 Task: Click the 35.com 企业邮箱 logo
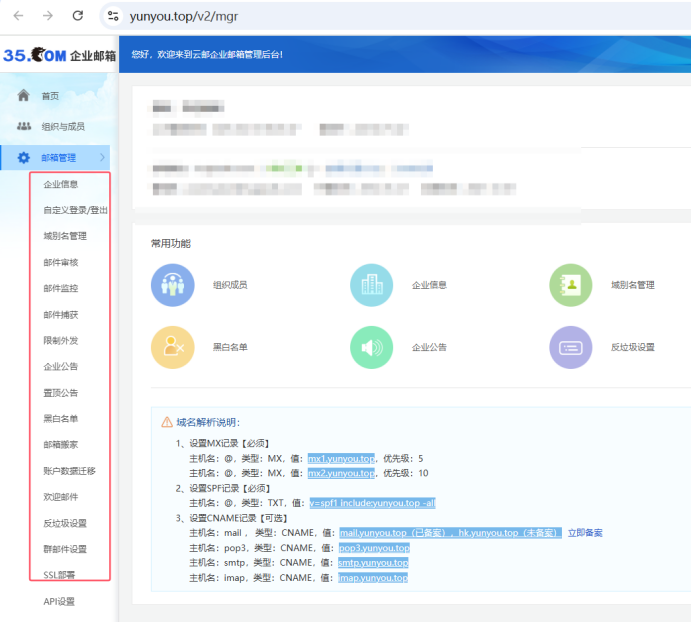(59, 56)
